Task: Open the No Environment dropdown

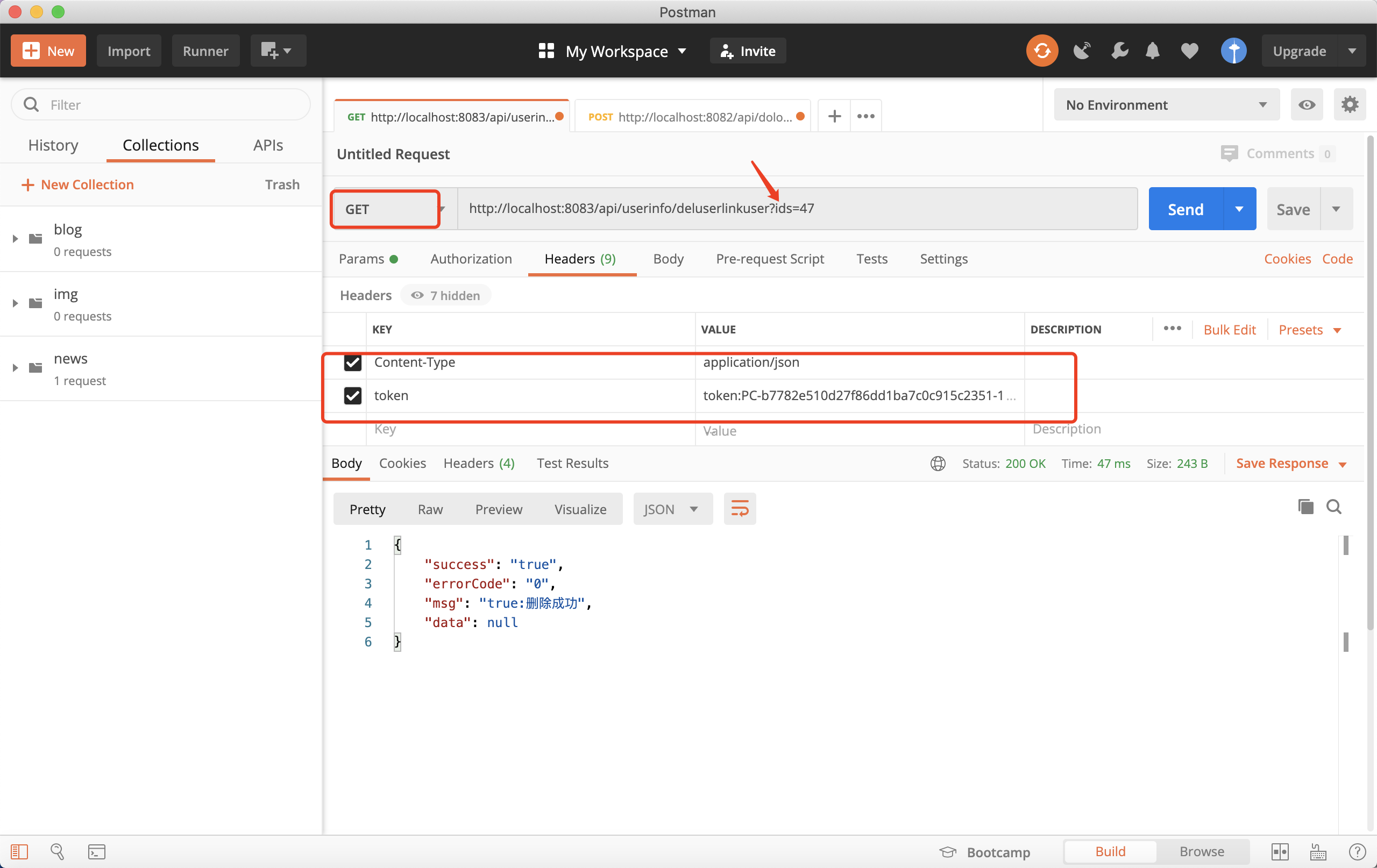Action: pos(1166,105)
